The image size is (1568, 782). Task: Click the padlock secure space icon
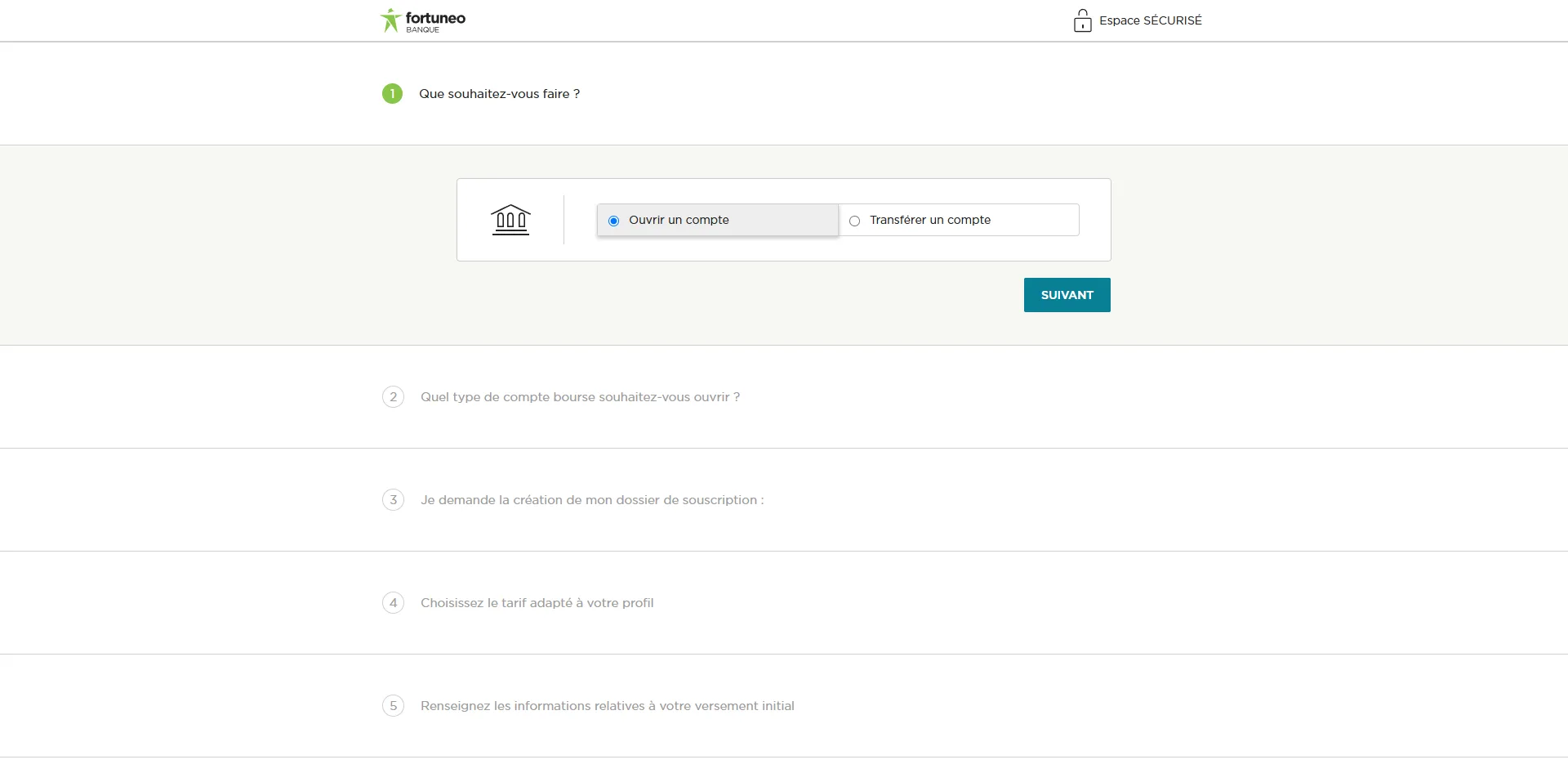click(x=1082, y=20)
